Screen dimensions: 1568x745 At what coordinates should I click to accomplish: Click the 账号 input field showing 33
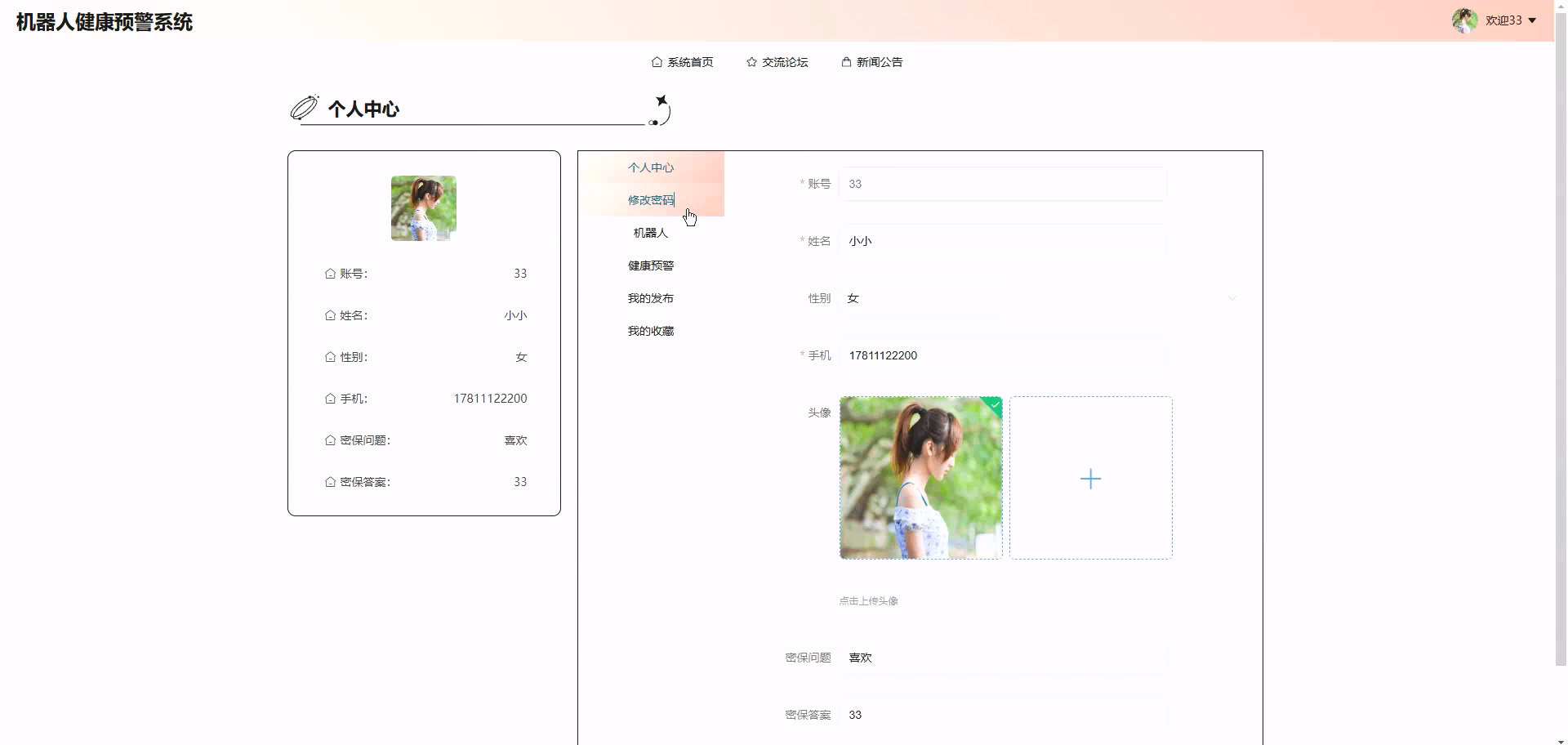pyautogui.click(x=1003, y=184)
